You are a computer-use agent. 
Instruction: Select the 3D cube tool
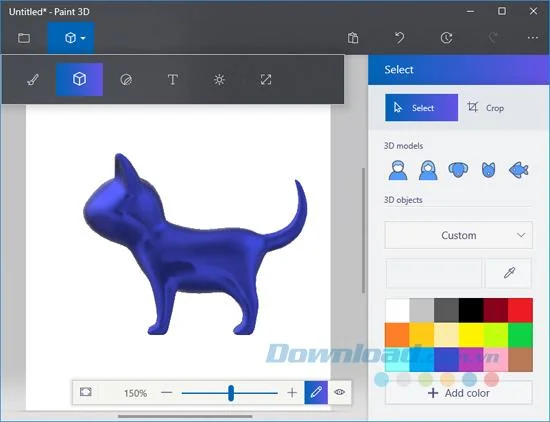click(80, 79)
